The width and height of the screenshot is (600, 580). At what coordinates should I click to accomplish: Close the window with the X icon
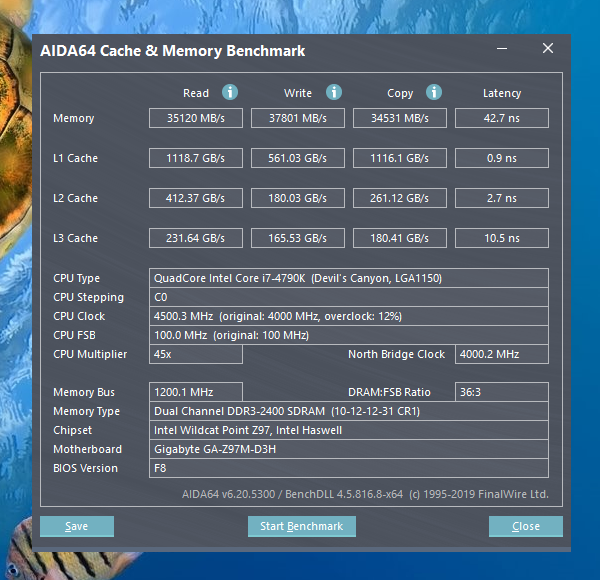[548, 48]
